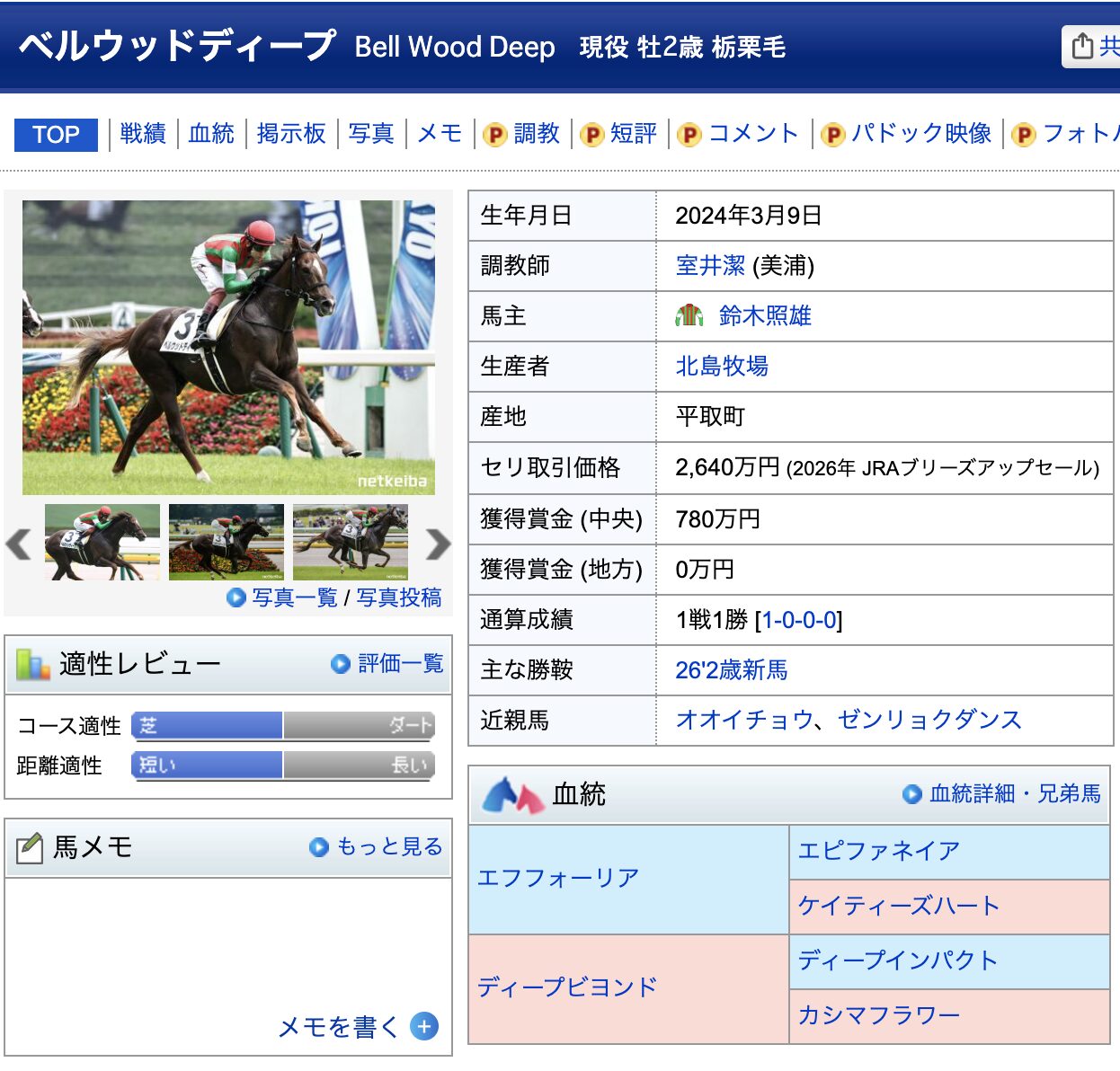Click the premium P icon beside 短評
The height and width of the screenshot is (1071, 1120).
(592, 135)
